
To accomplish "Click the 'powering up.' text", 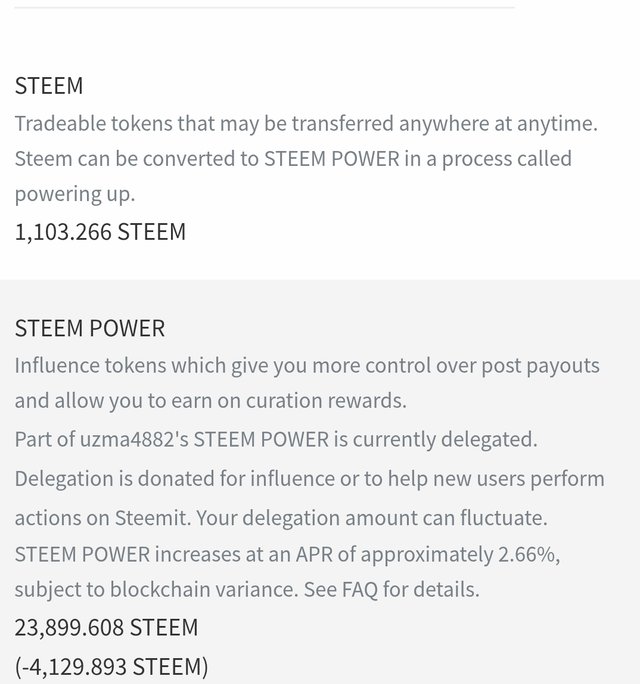I will [x=75, y=194].
